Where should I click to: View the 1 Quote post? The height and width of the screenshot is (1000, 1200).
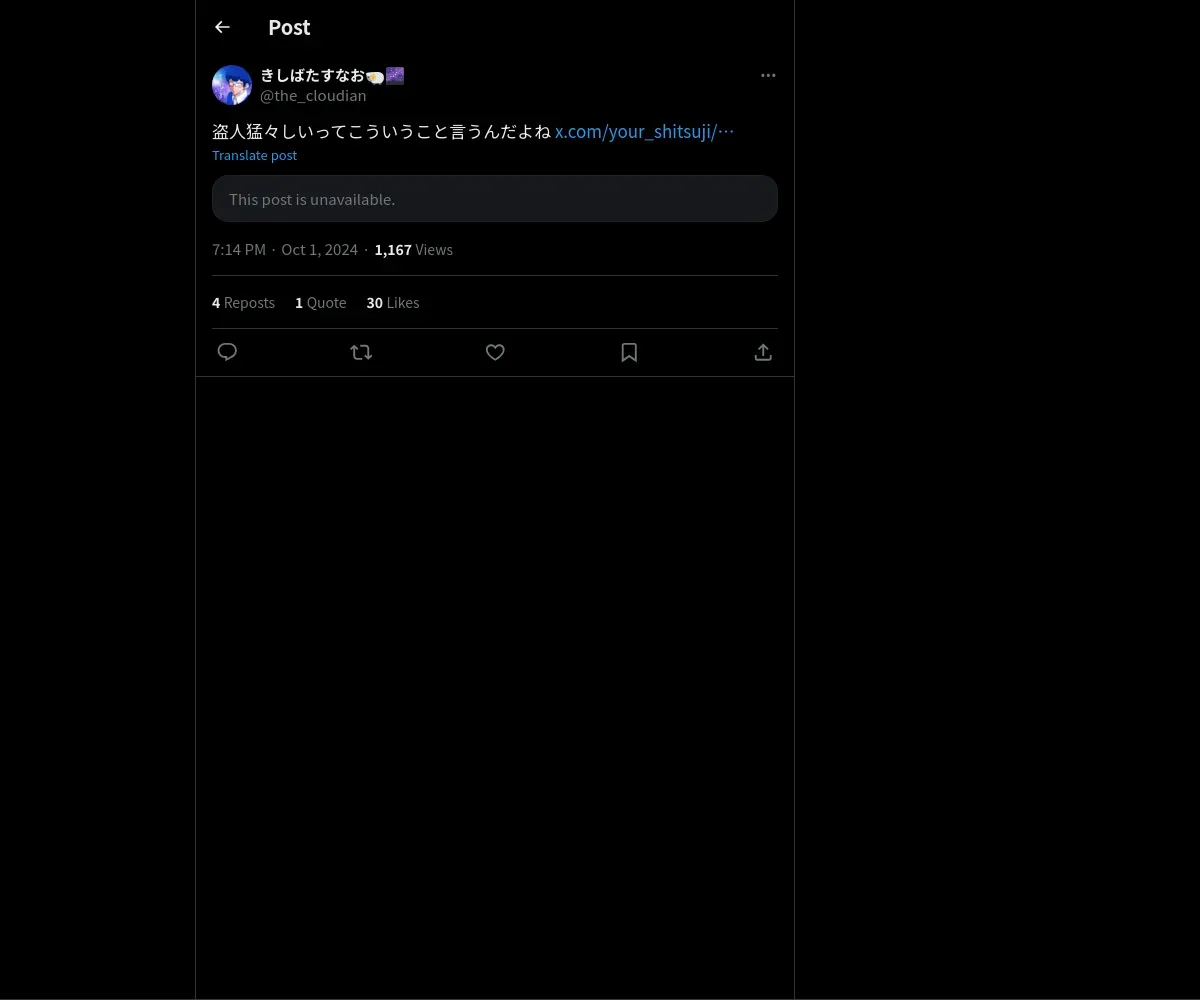click(320, 303)
